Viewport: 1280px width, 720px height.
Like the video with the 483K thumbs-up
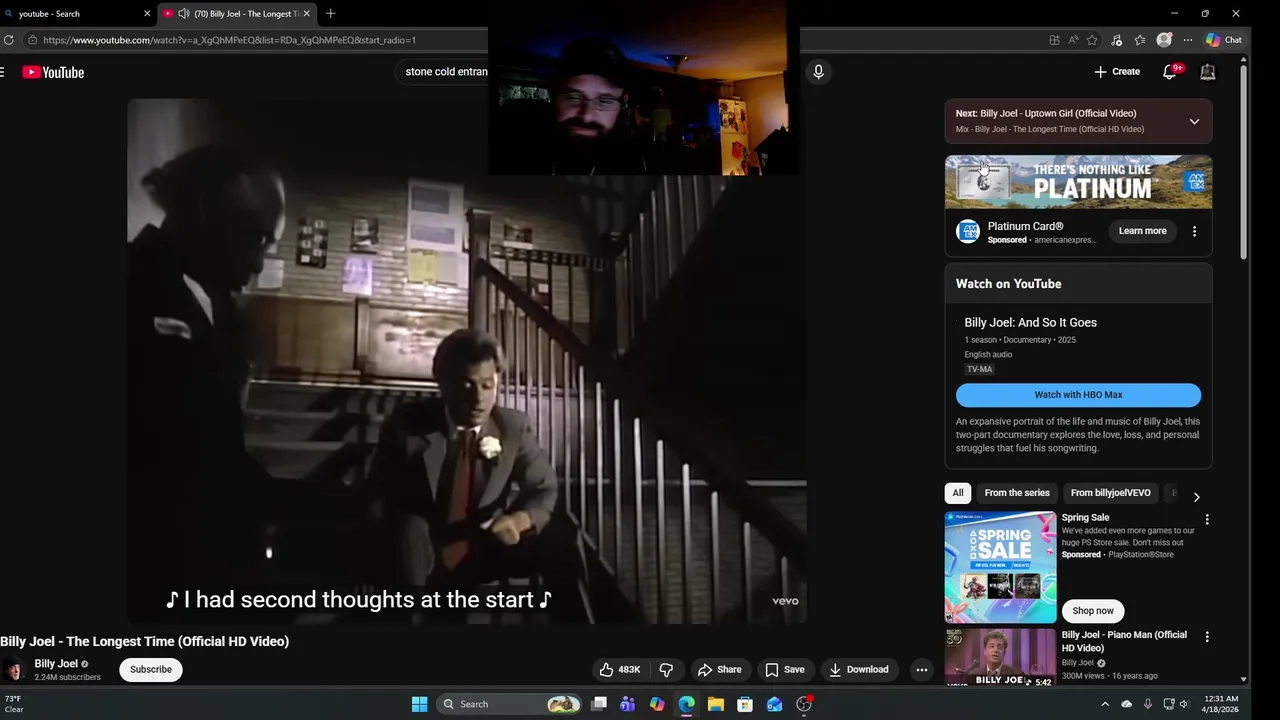619,670
